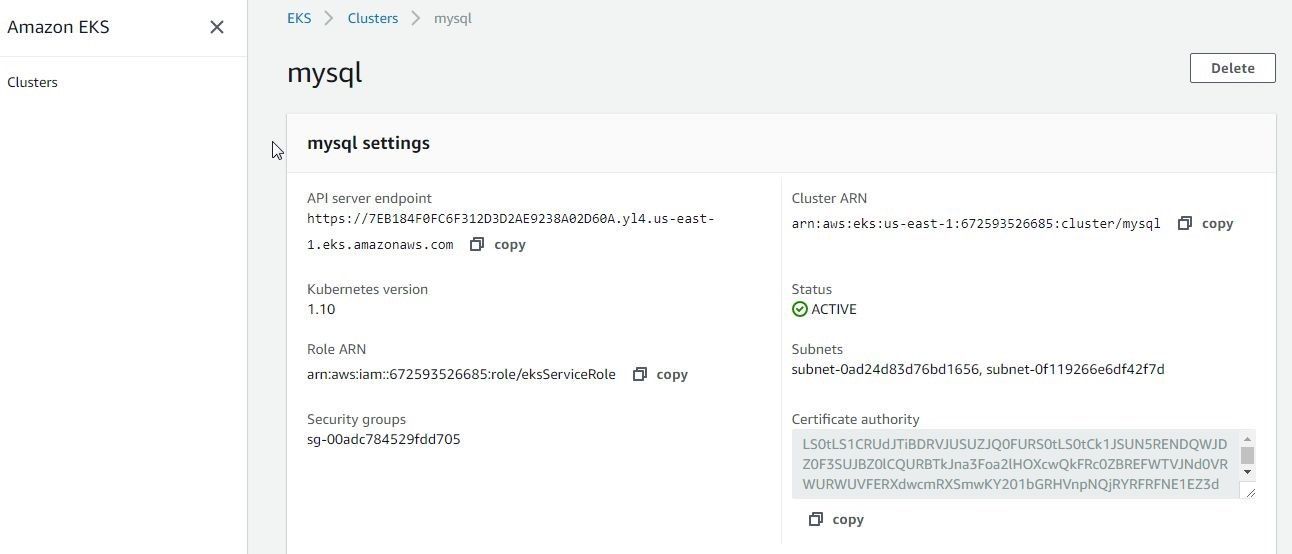Click the mysql breadcrumb item
Screen dimensions: 1292x554
click(x=453, y=18)
